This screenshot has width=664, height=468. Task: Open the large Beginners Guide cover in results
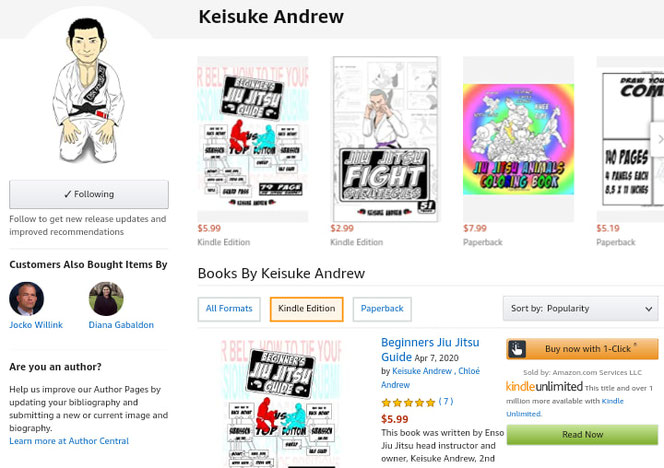click(x=281, y=403)
